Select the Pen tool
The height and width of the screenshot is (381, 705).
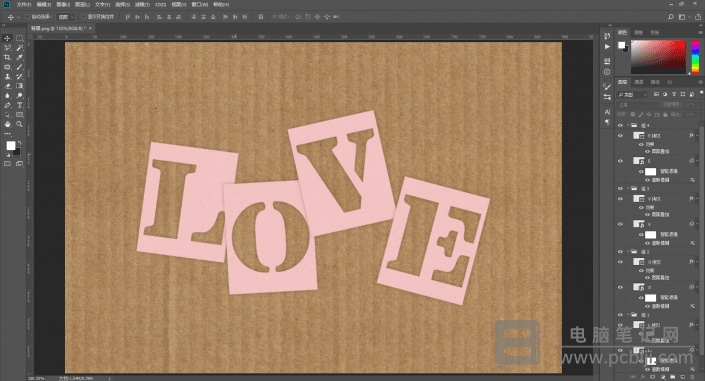click(x=7, y=105)
